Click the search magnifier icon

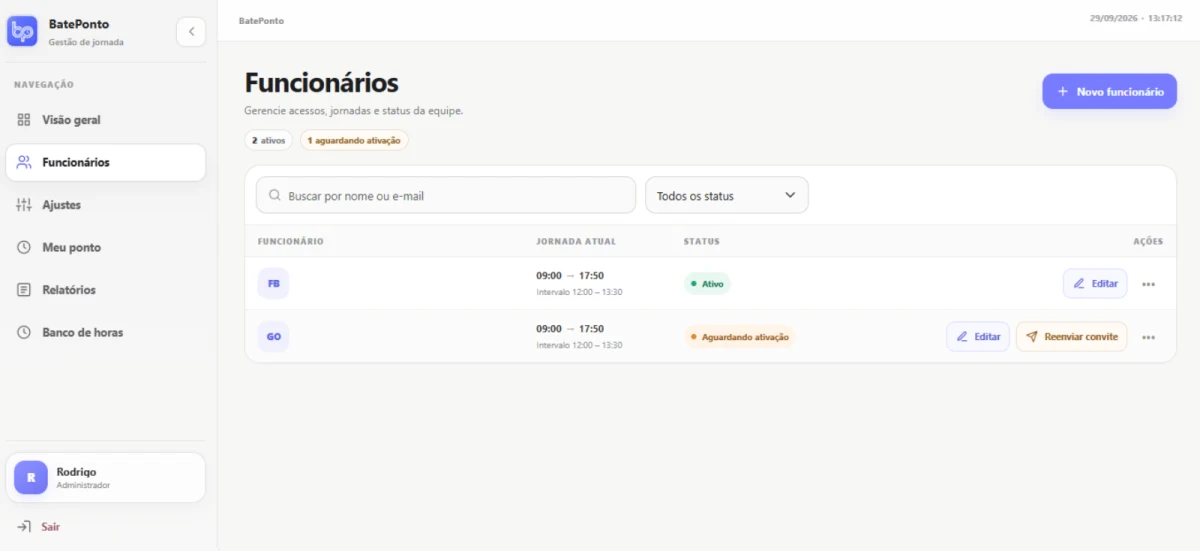pyautogui.click(x=275, y=196)
